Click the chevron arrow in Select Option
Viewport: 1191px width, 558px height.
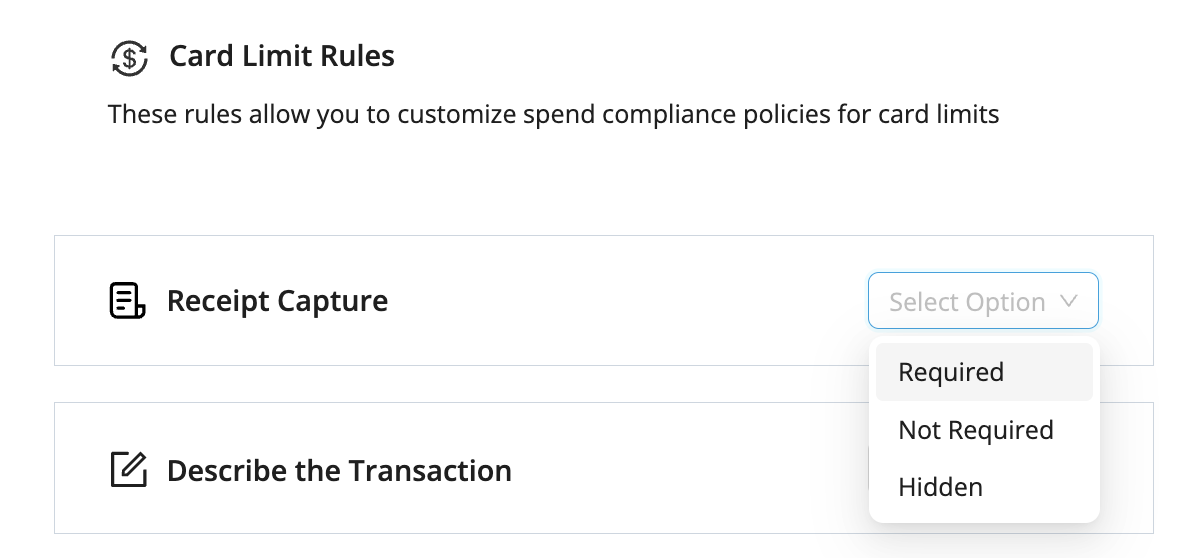[x=1069, y=301]
